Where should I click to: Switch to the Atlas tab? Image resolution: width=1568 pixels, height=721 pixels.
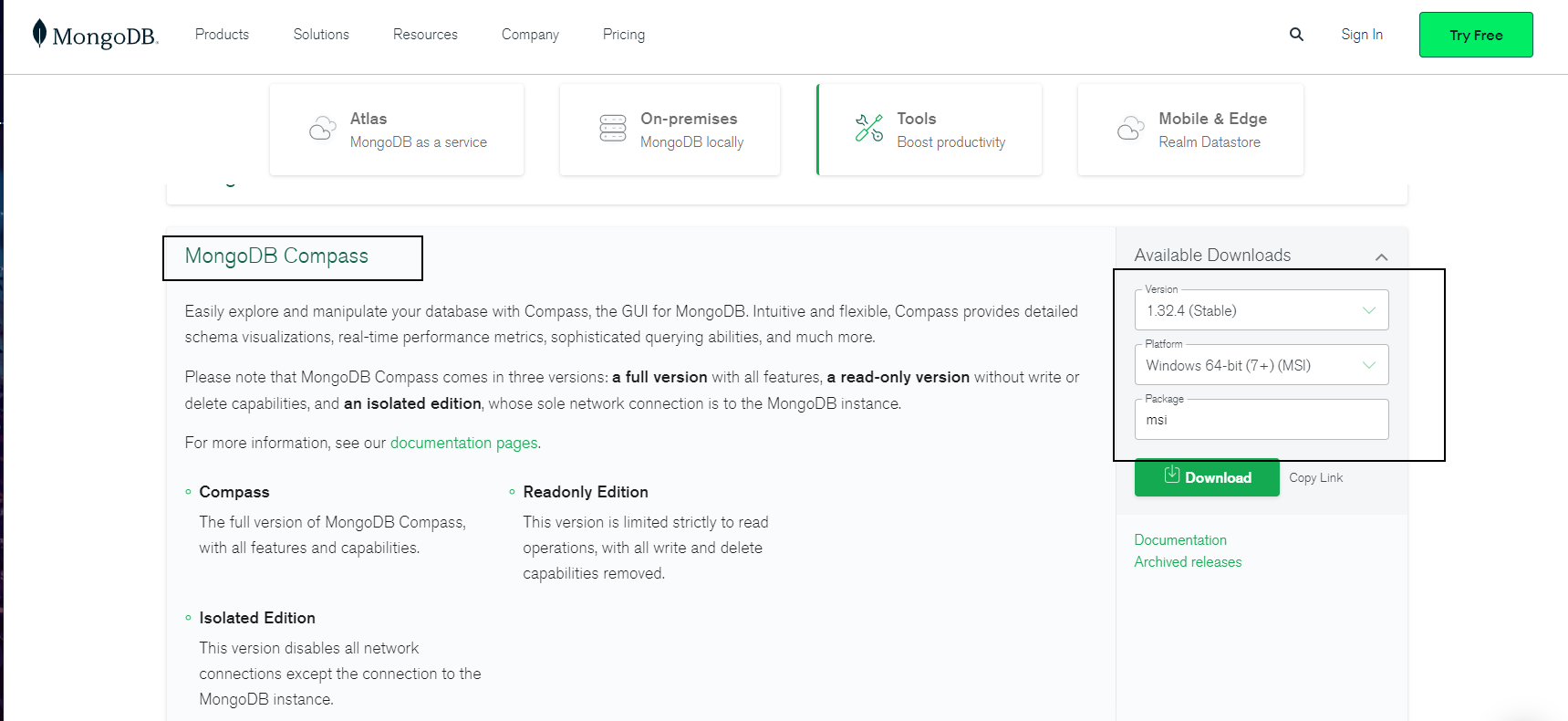tap(397, 130)
